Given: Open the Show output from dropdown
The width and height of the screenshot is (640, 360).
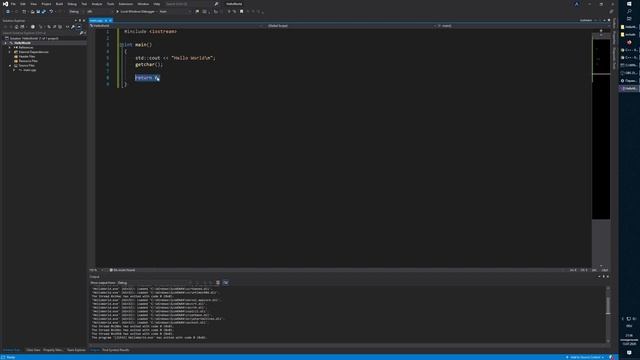Looking at the screenshot, I should [x=155, y=282].
